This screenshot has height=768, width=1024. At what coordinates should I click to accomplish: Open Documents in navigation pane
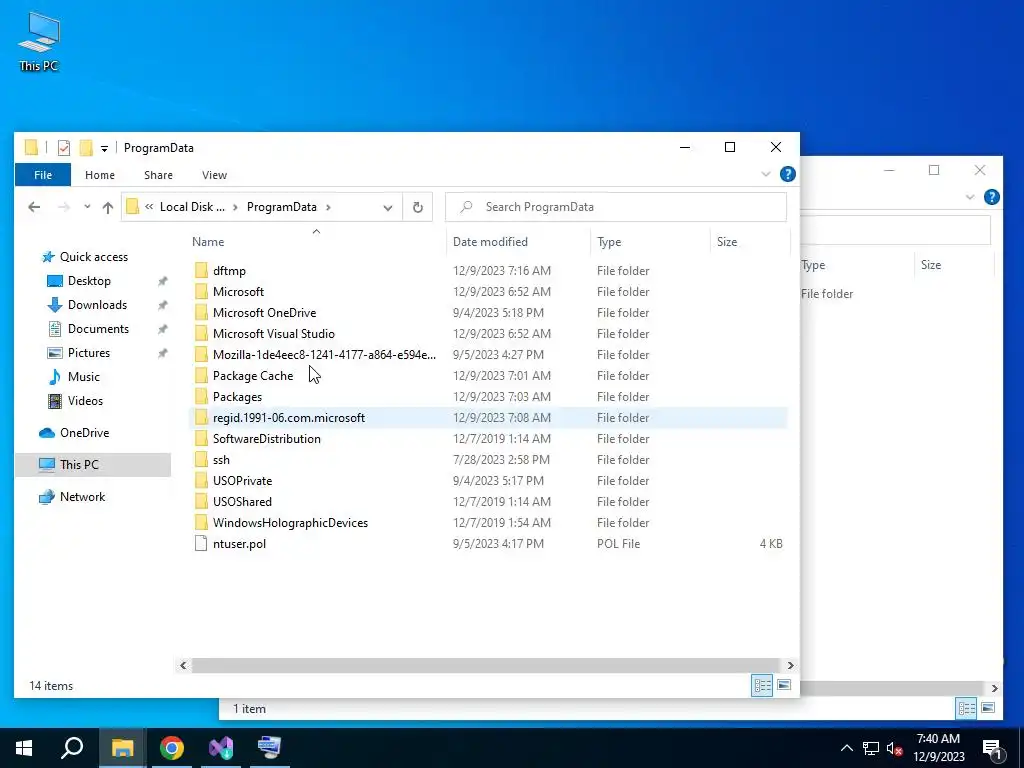98,329
